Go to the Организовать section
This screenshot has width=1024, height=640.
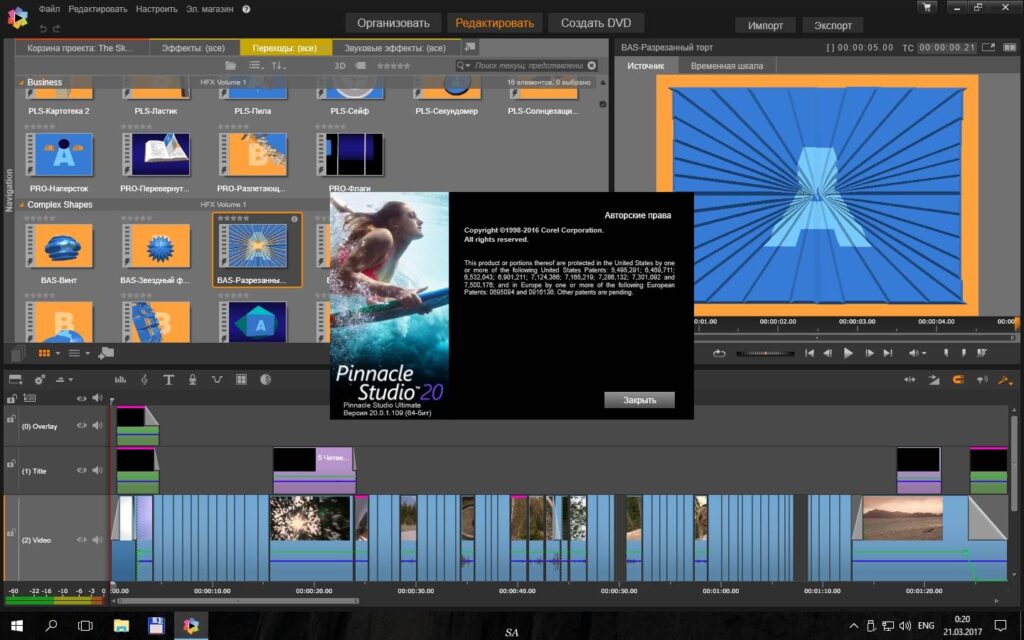pyautogui.click(x=393, y=23)
